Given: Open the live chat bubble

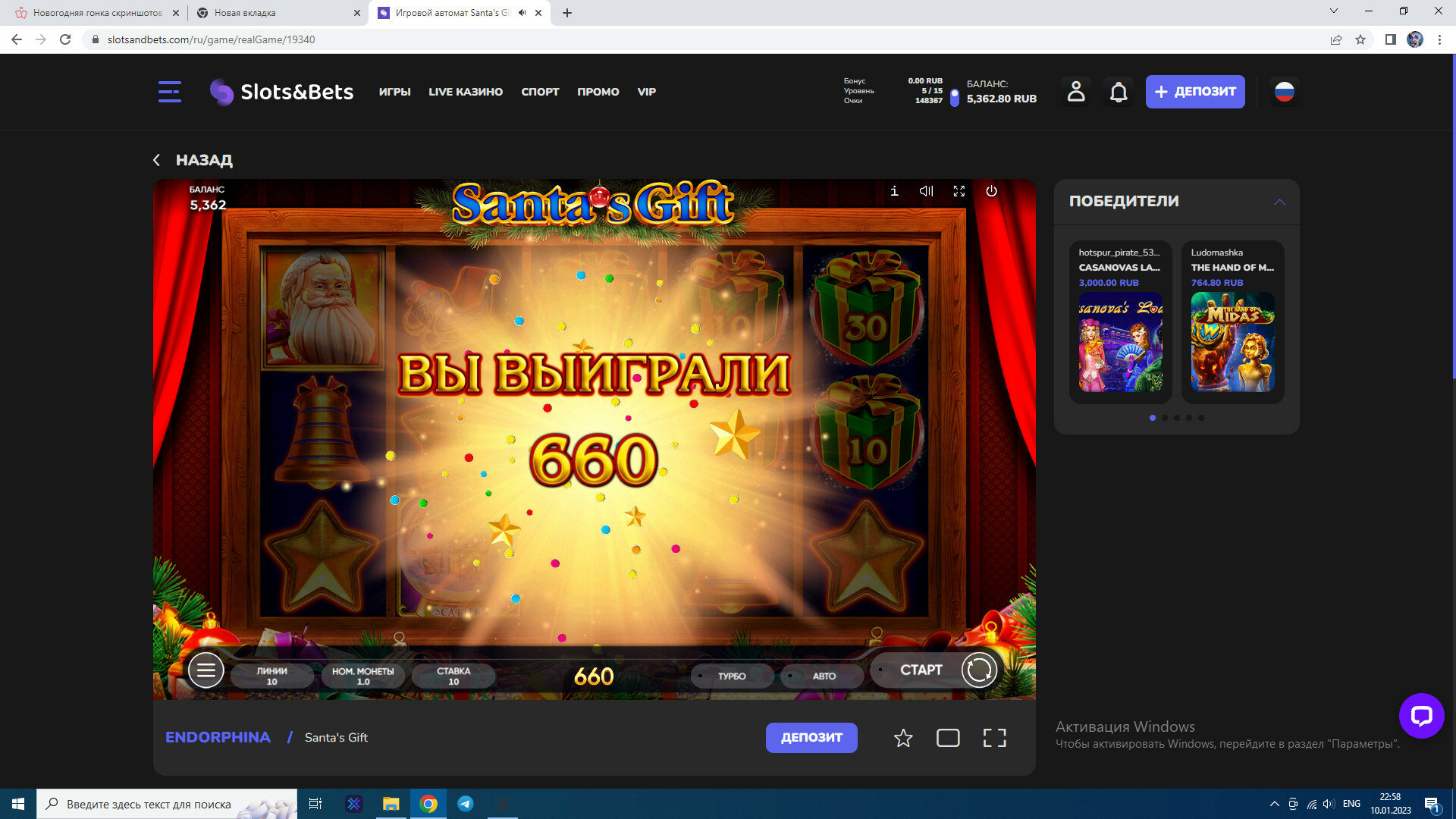Looking at the screenshot, I should click(1420, 715).
